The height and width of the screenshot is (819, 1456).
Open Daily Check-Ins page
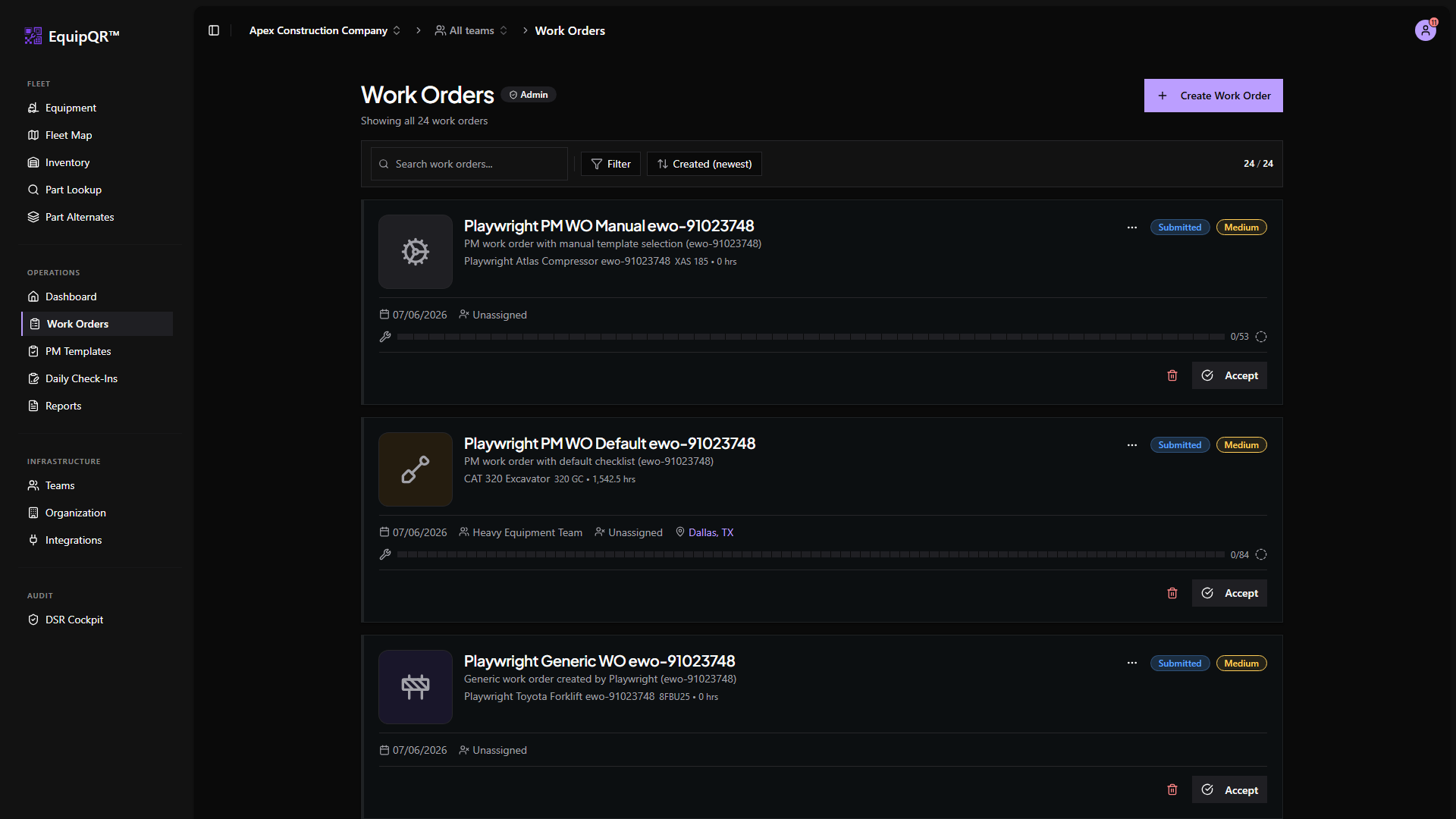[97, 378]
